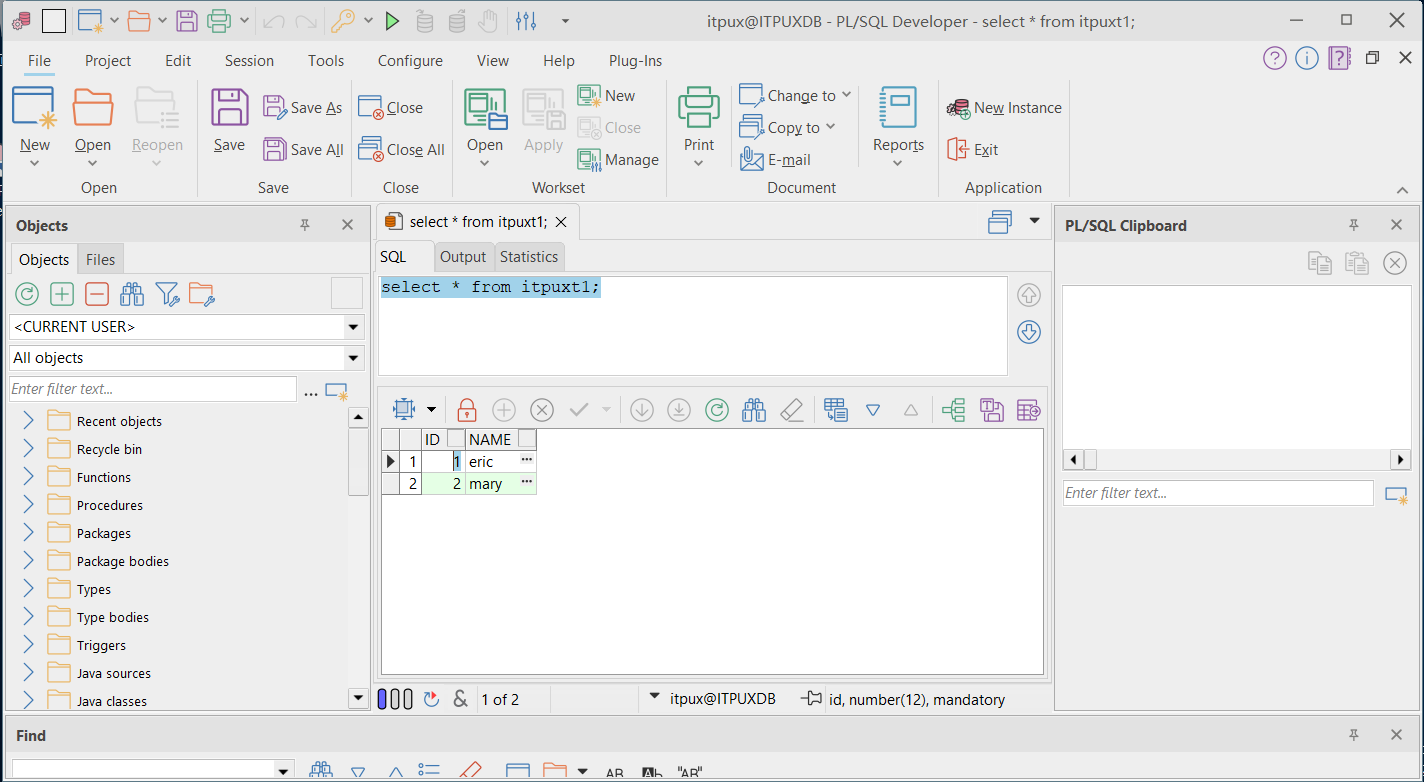Viewport: 1424px width, 782px height.
Task: Expand the Packages folder
Action: (28, 533)
